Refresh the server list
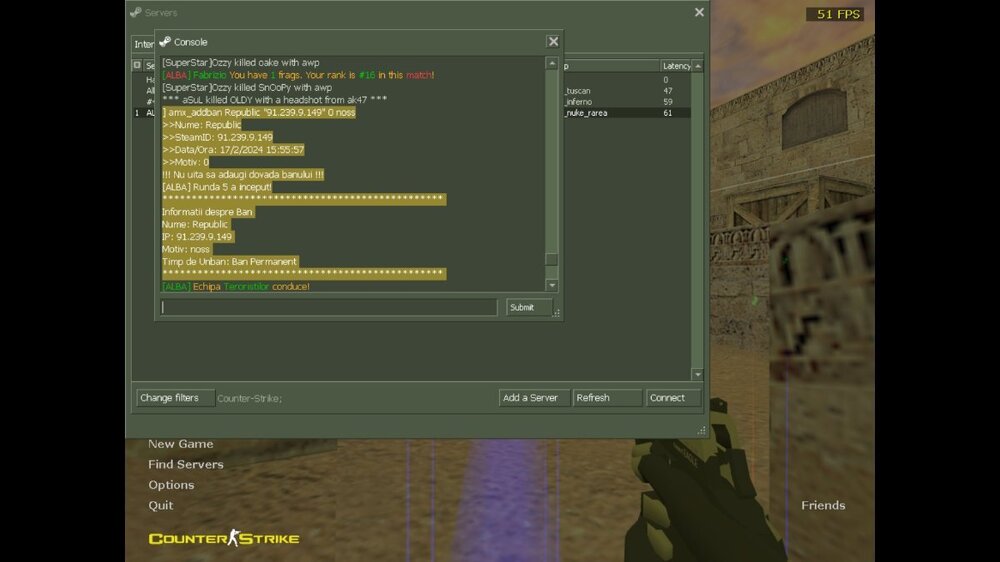This screenshot has height=562, width=1000. pyautogui.click(x=607, y=398)
